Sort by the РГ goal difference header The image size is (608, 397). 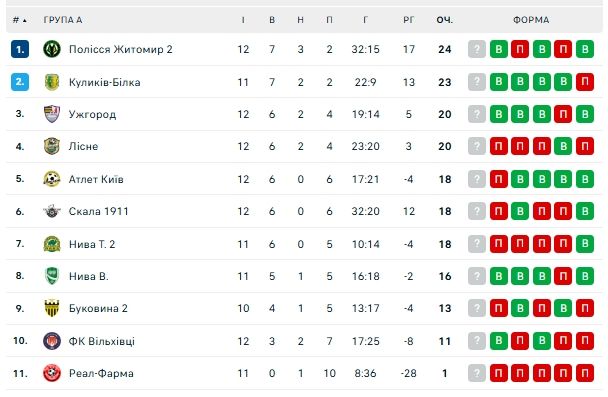pos(409,20)
